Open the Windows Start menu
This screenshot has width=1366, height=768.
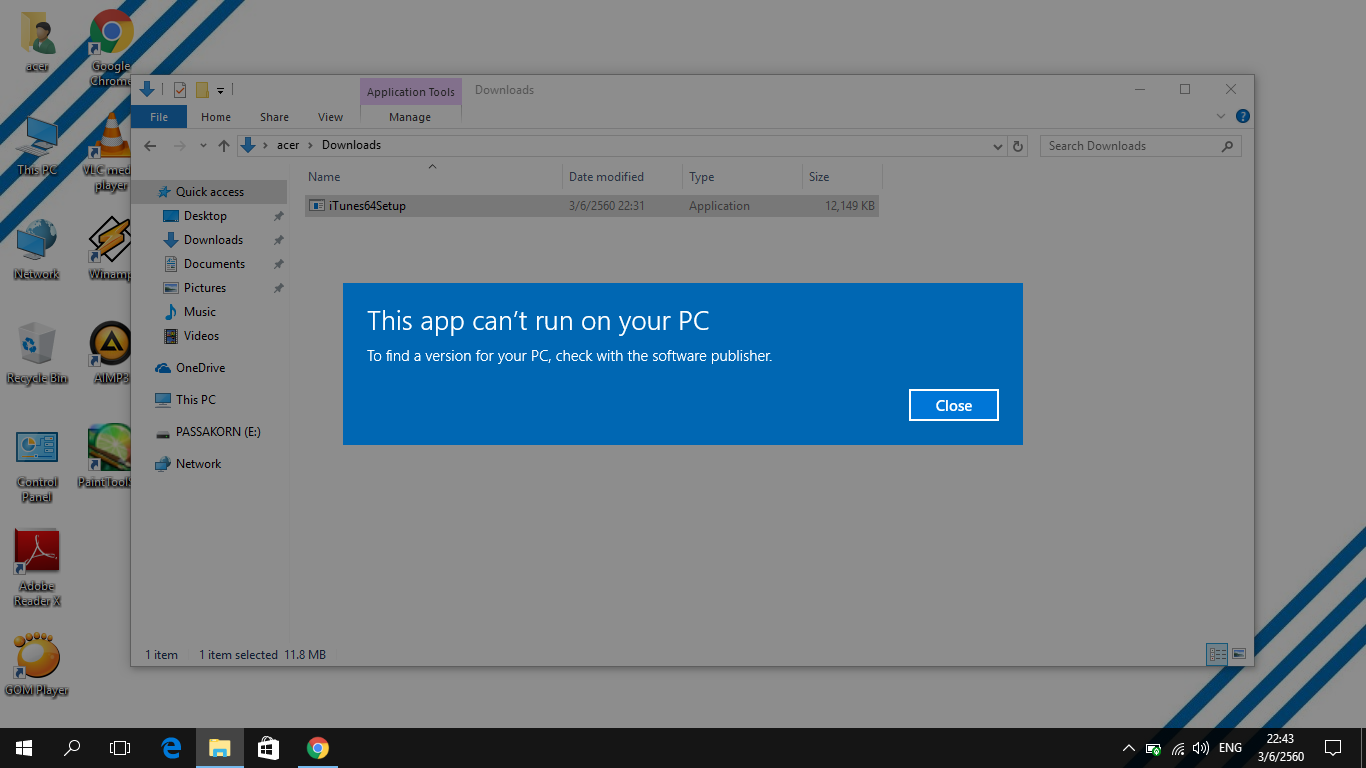(24, 748)
